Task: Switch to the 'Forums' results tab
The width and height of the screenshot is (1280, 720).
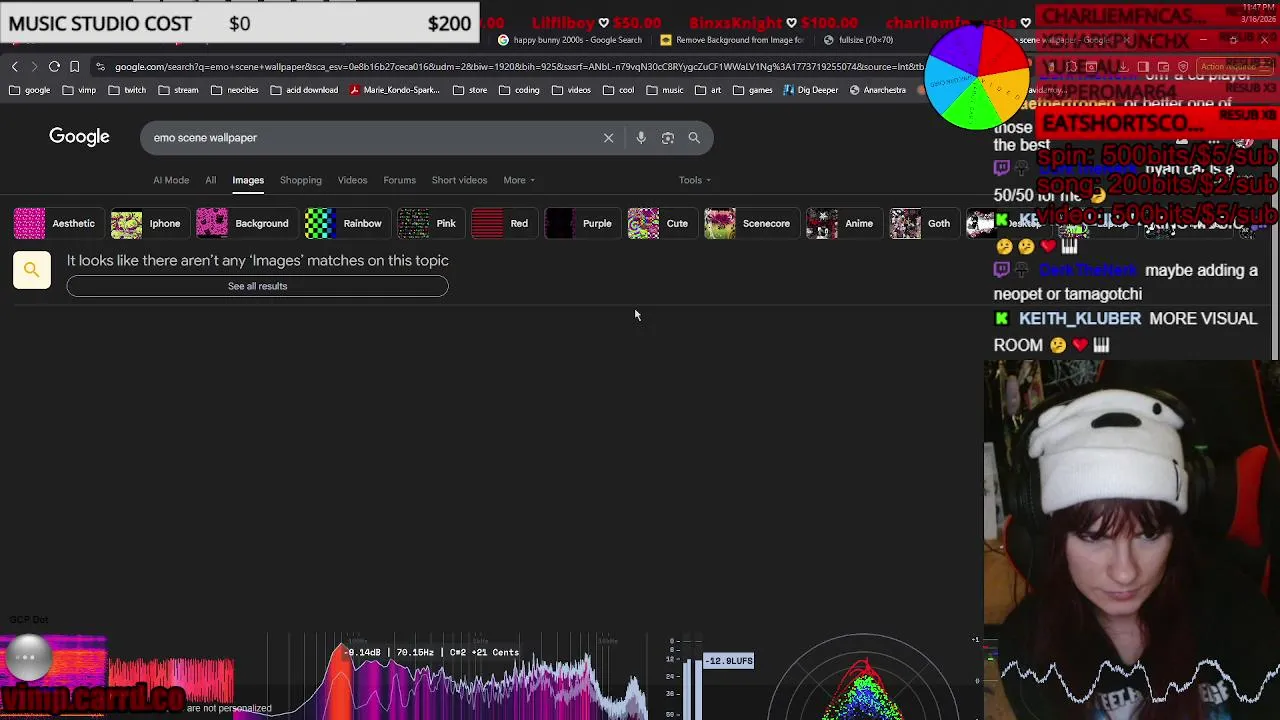Action: (399, 180)
